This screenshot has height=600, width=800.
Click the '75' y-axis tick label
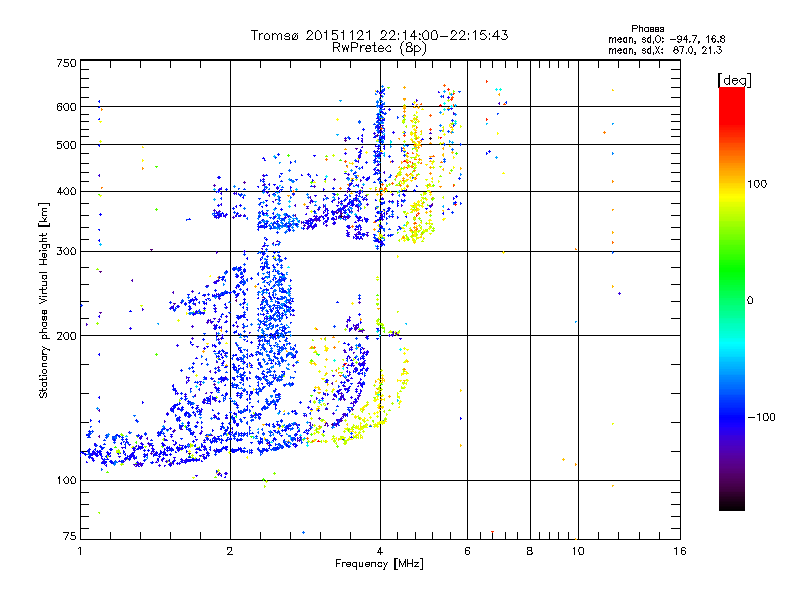[x=70, y=536]
